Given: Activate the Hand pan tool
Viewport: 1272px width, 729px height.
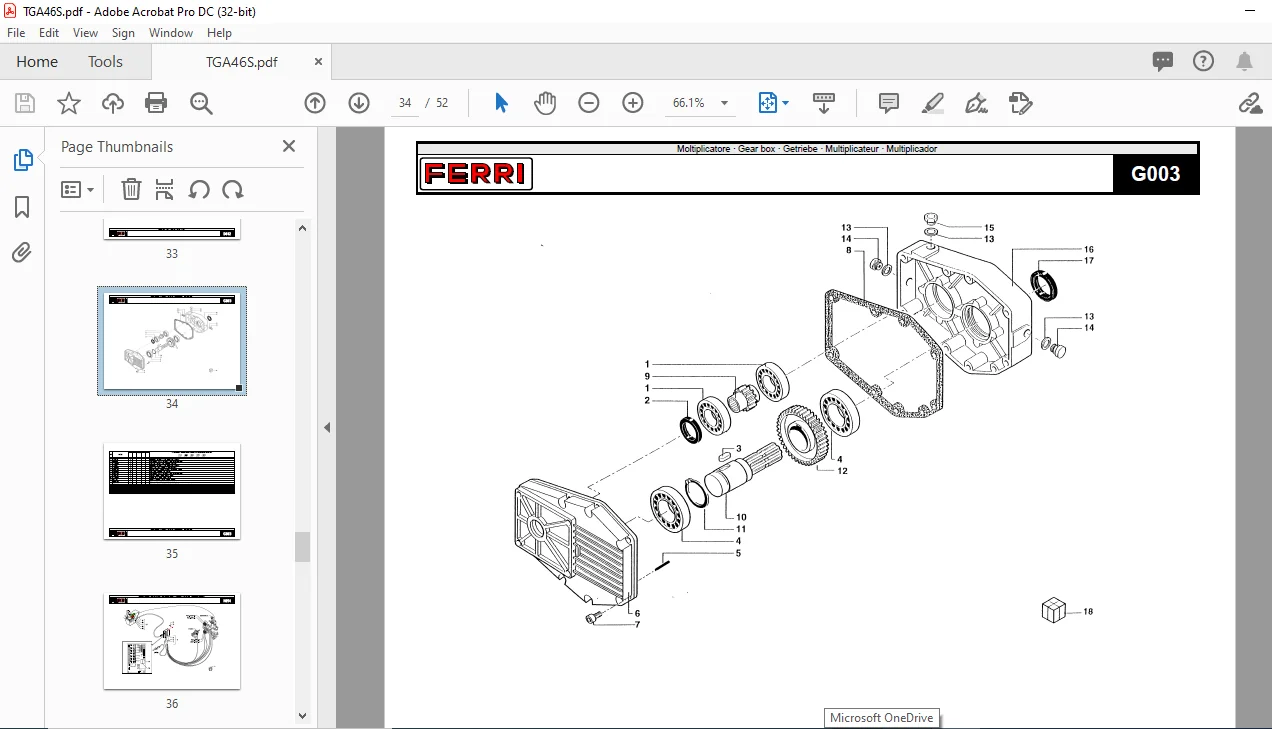Looking at the screenshot, I should [x=545, y=103].
